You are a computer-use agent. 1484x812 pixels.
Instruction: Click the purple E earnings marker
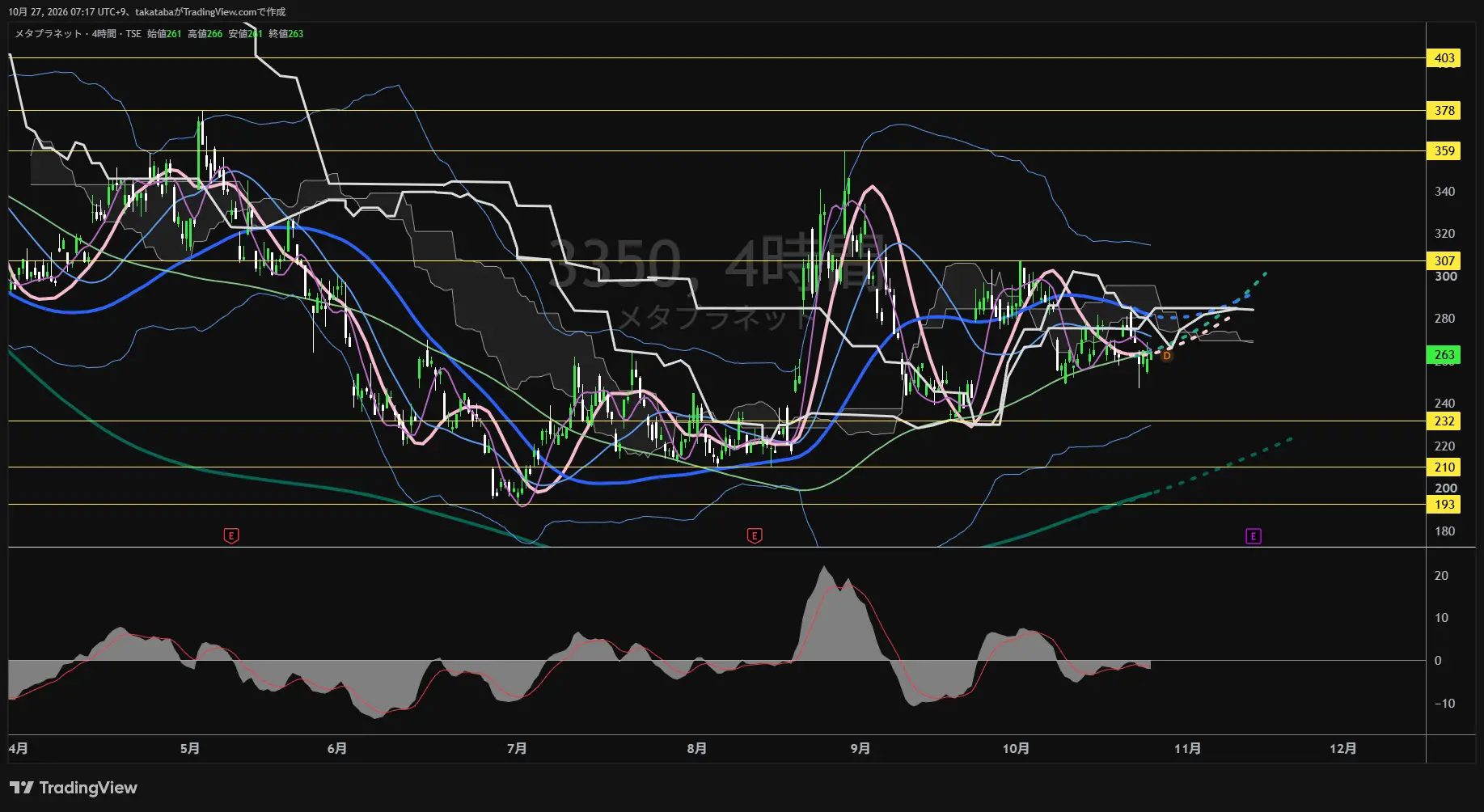pos(1253,536)
